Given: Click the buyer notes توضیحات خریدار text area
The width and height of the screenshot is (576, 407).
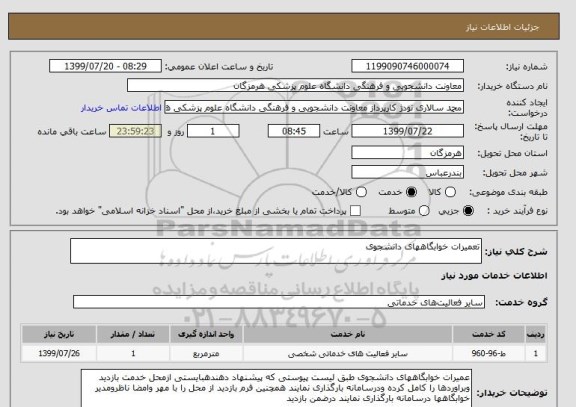Looking at the screenshot, I should point(276,389).
